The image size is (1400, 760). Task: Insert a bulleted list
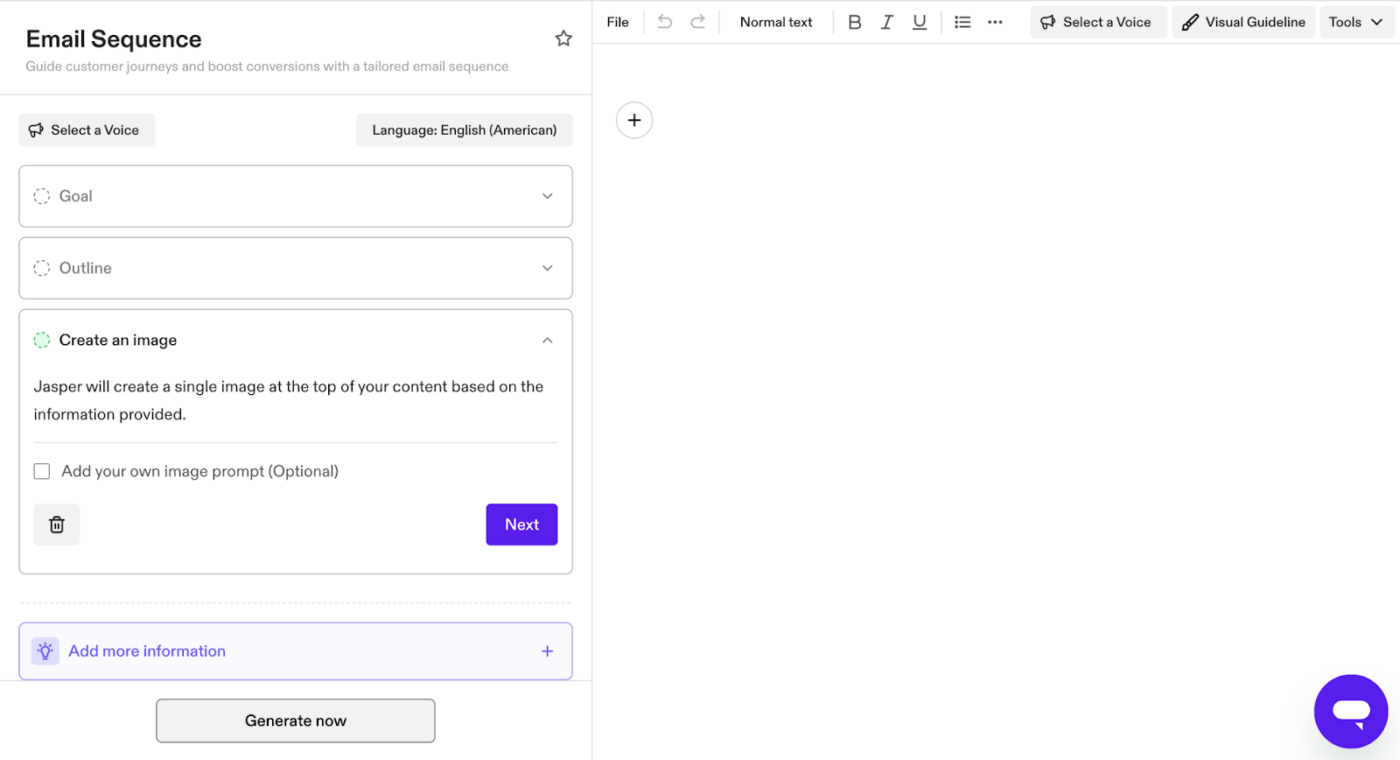click(962, 22)
